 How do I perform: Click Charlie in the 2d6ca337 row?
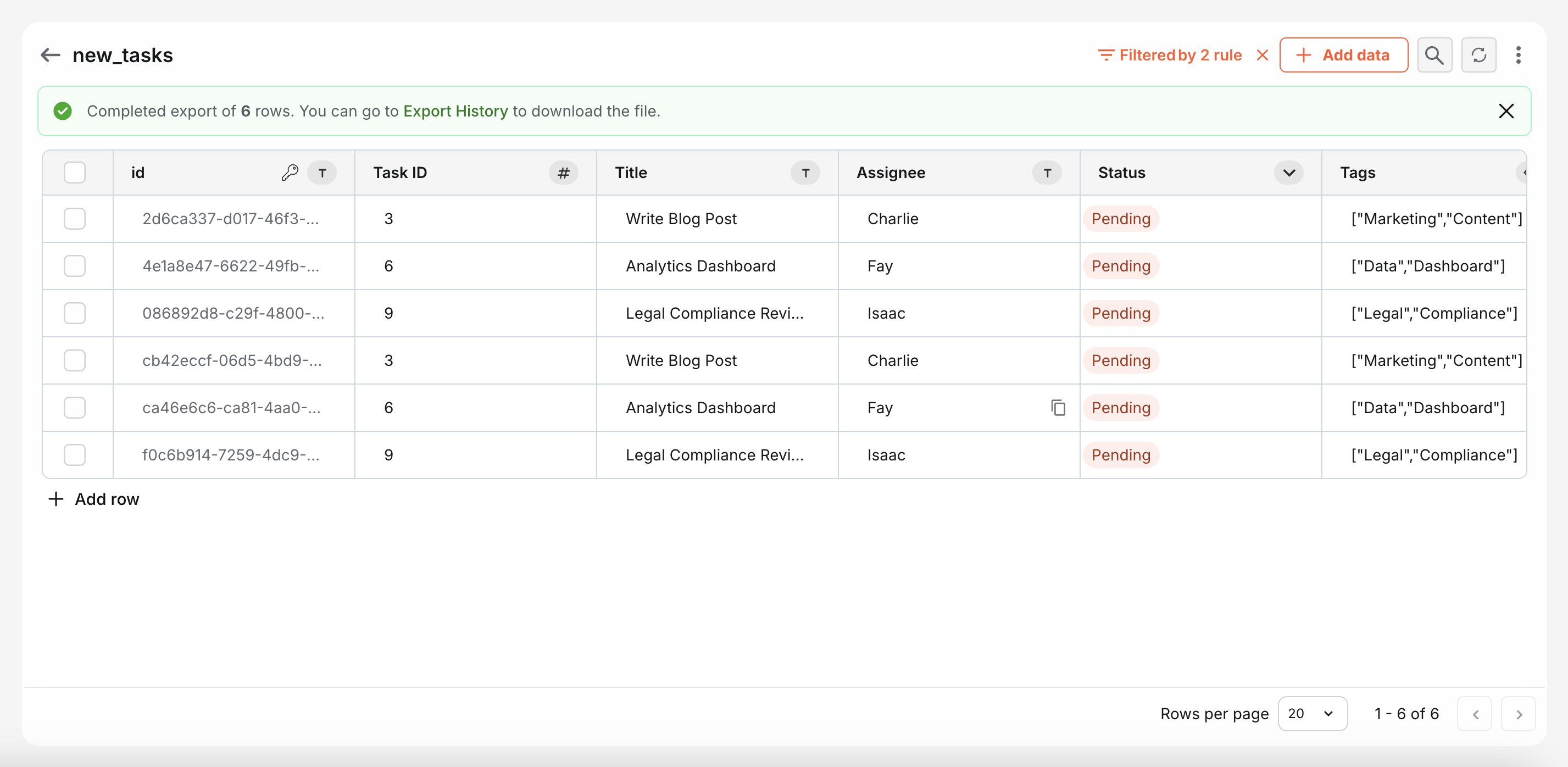[x=892, y=219]
